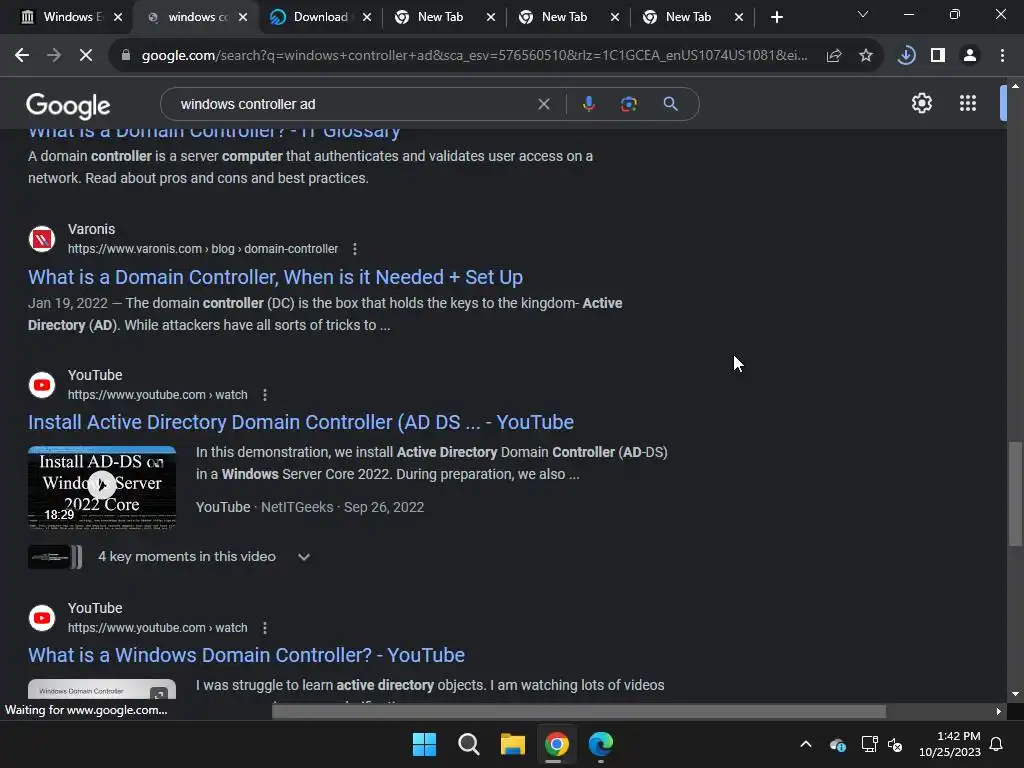Viewport: 1024px width, 768px height.
Task: Open What is a Windows Domain Controller YouTube link
Action: [246, 656]
